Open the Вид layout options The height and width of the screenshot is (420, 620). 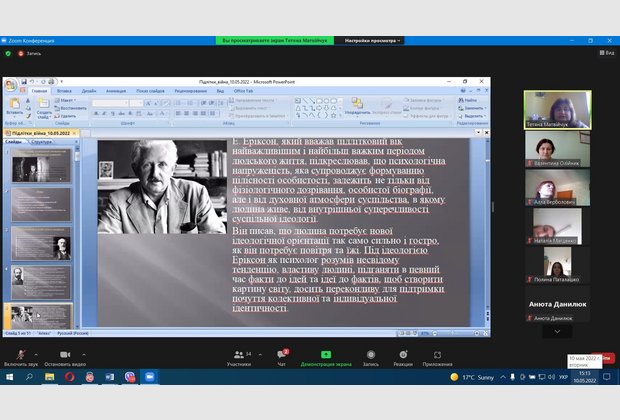(606, 53)
